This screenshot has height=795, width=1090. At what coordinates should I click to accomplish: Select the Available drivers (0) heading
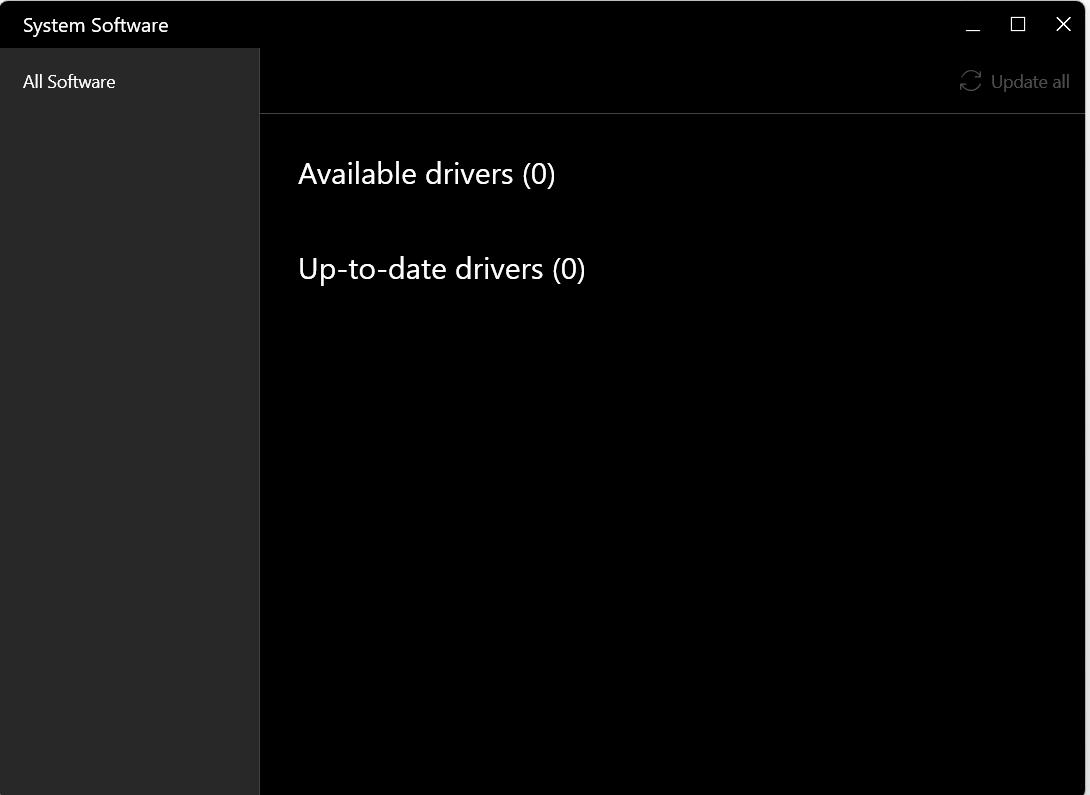(426, 174)
